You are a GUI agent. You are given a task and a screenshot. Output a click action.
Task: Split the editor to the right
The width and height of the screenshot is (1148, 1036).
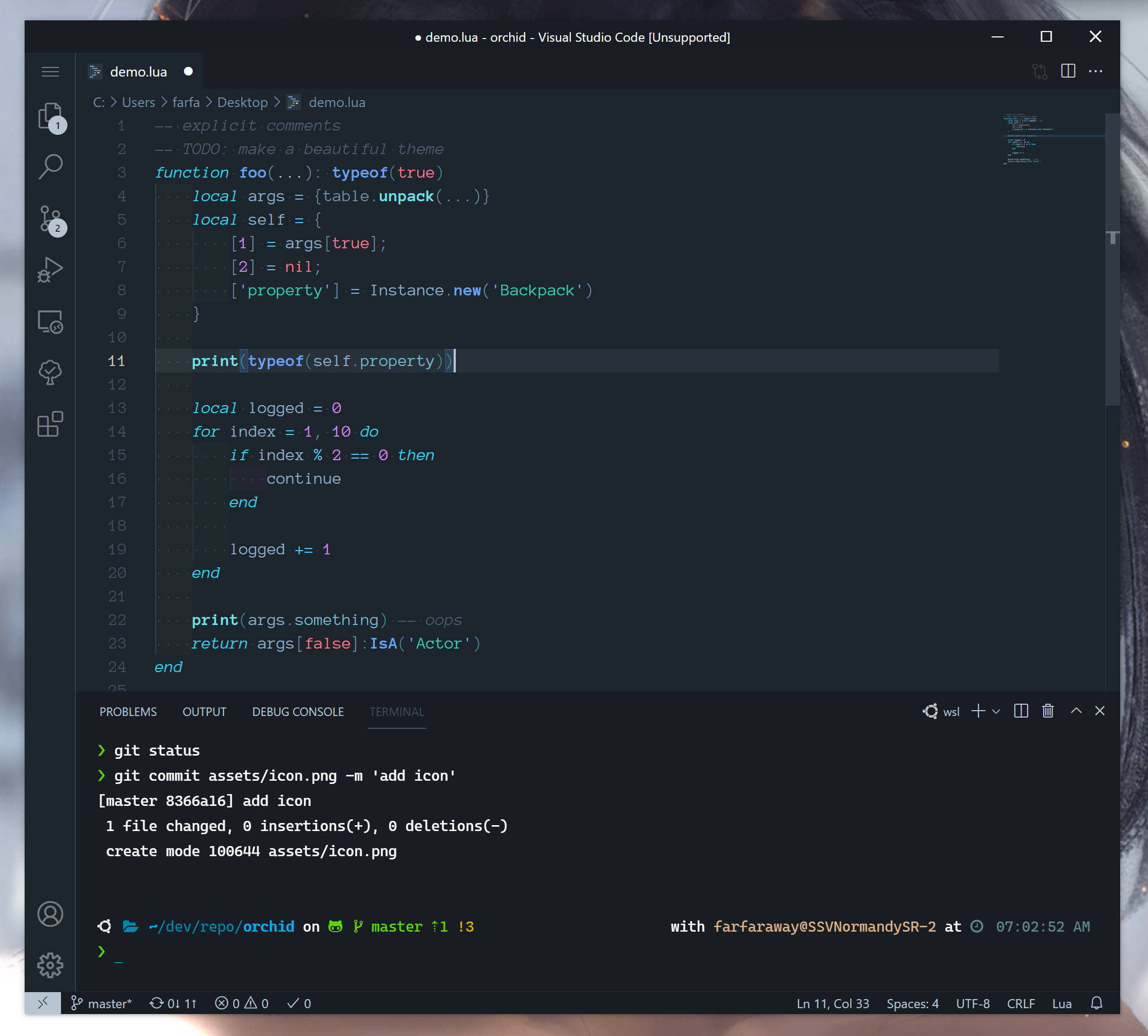1068,71
